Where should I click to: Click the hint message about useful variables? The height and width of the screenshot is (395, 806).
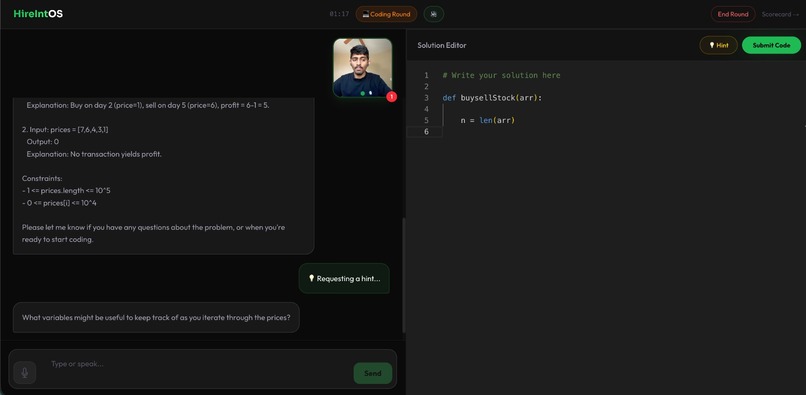pyautogui.click(x=156, y=317)
